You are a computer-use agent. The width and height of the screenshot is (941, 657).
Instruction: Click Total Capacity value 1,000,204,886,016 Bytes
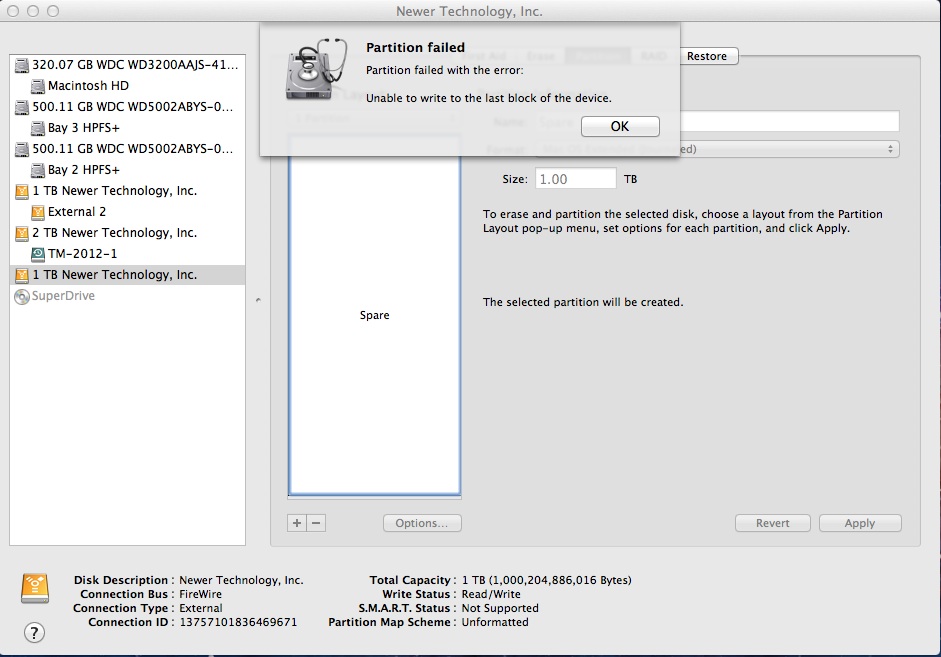click(x=546, y=580)
